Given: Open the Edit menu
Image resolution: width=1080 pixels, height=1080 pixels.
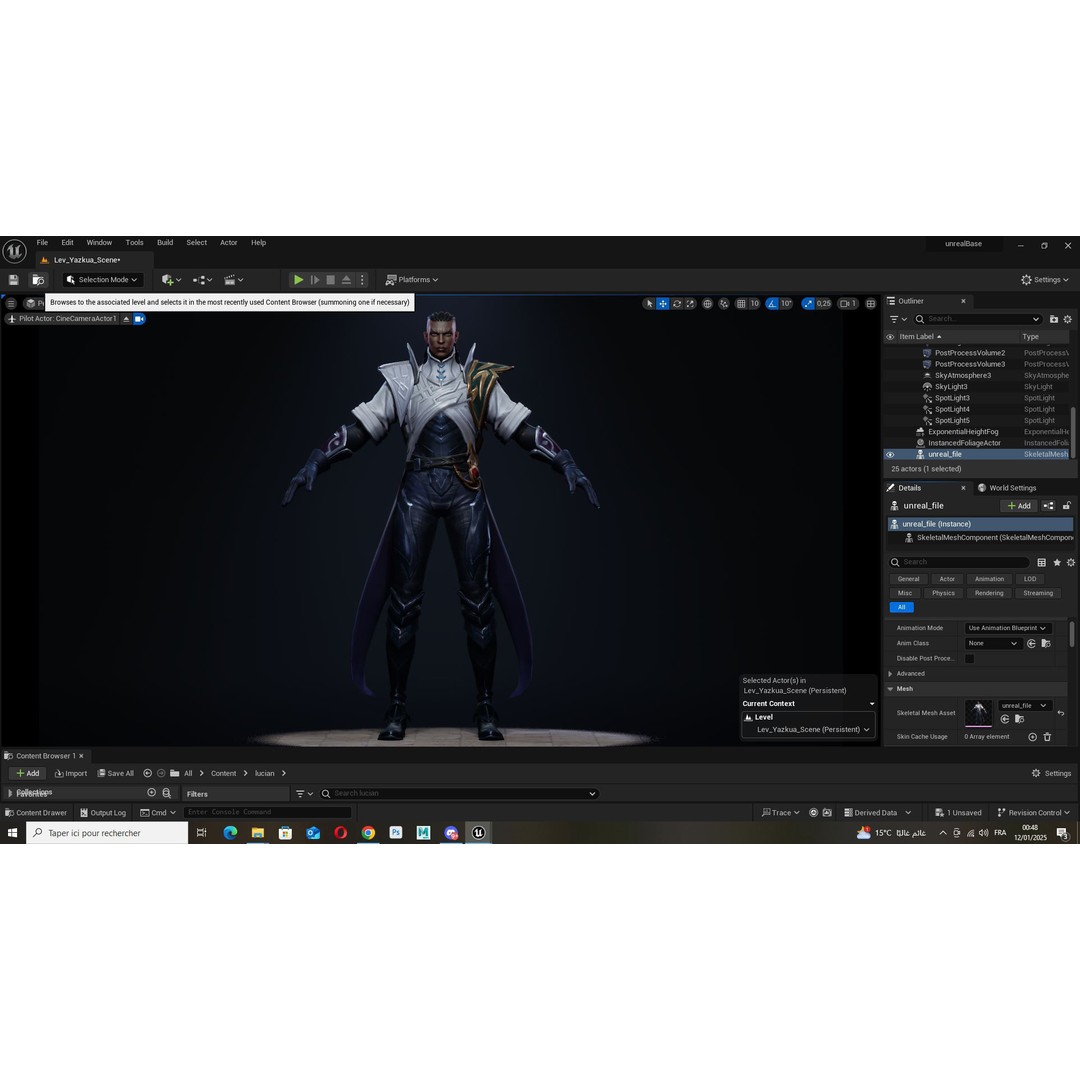Looking at the screenshot, I should click(x=68, y=242).
